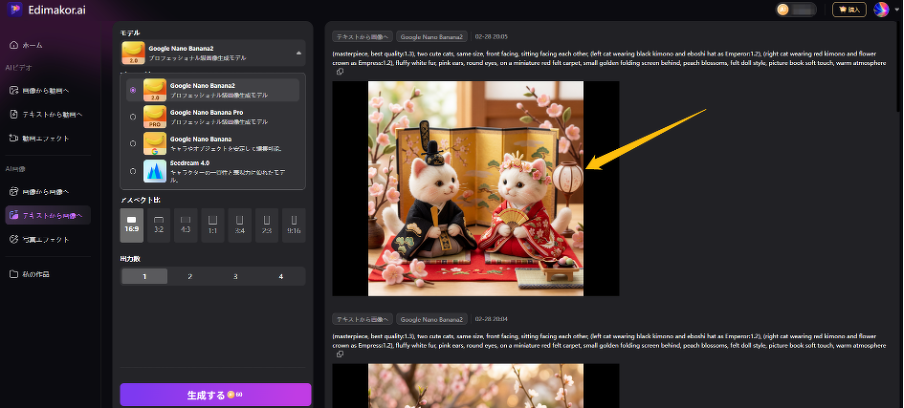Open 動画エフェクト in the sidebar
This screenshot has height=408, width=904.
click(45, 138)
